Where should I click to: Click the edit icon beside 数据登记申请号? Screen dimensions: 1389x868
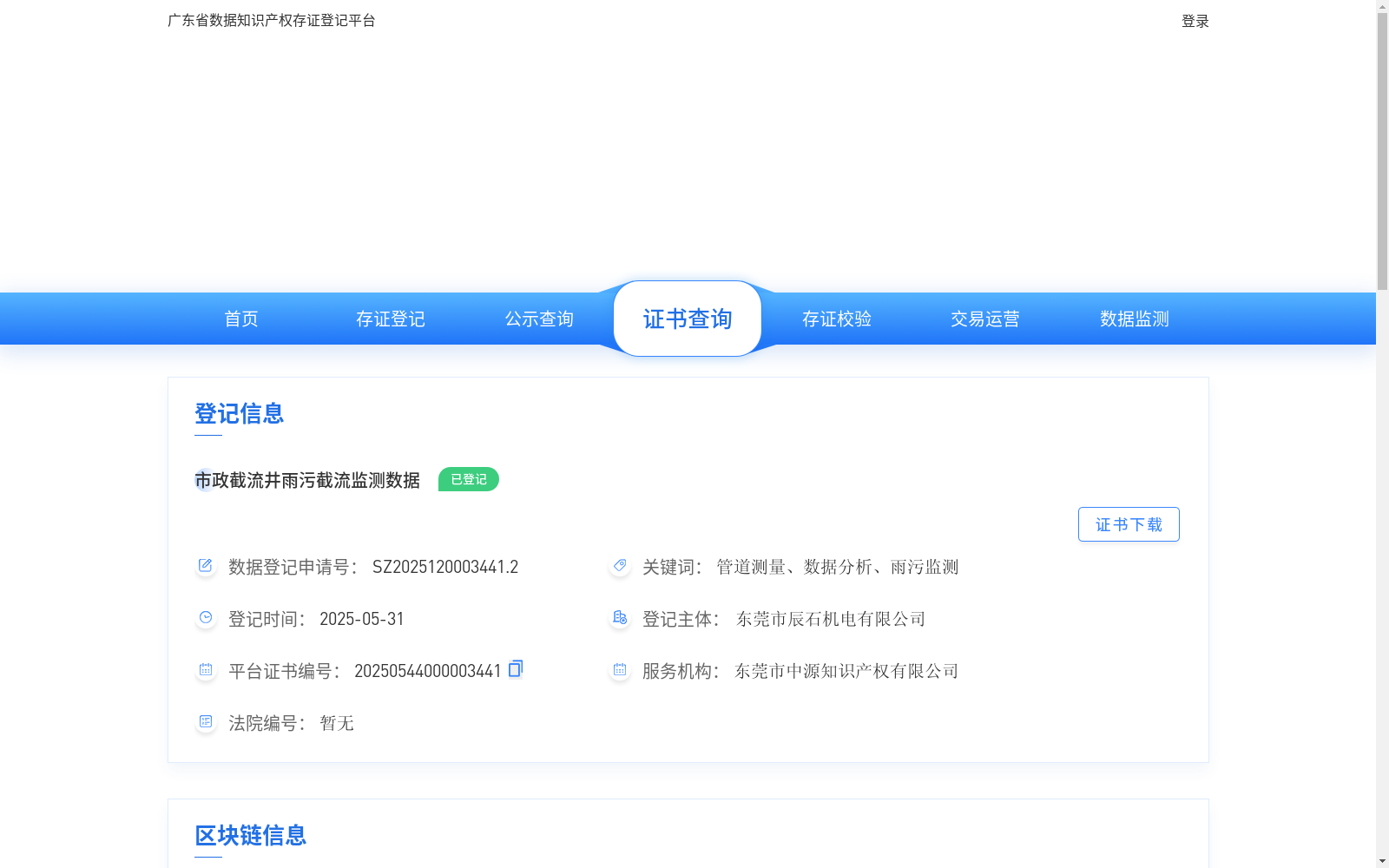206,566
